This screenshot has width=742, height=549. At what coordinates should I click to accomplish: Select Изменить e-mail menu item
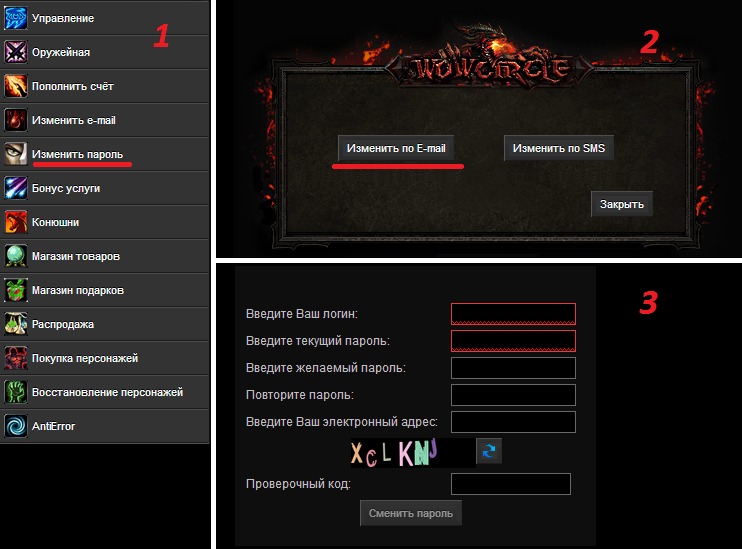(74, 120)
